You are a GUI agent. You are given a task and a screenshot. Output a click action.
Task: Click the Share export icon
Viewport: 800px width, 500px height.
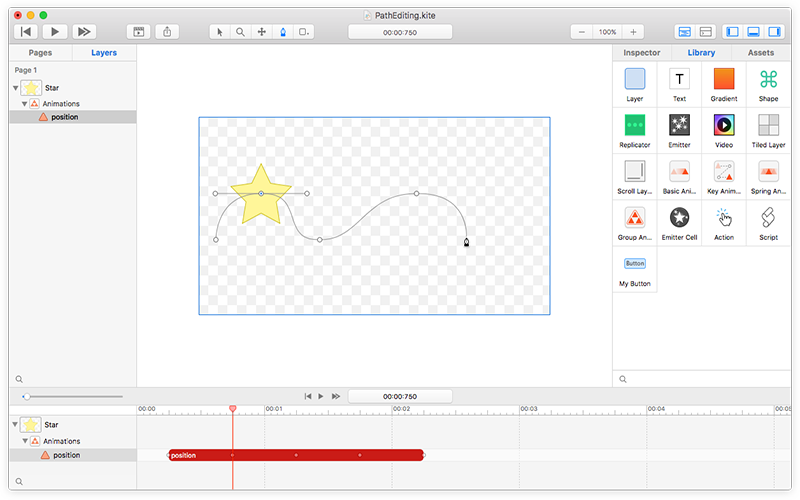pos(167,32)
